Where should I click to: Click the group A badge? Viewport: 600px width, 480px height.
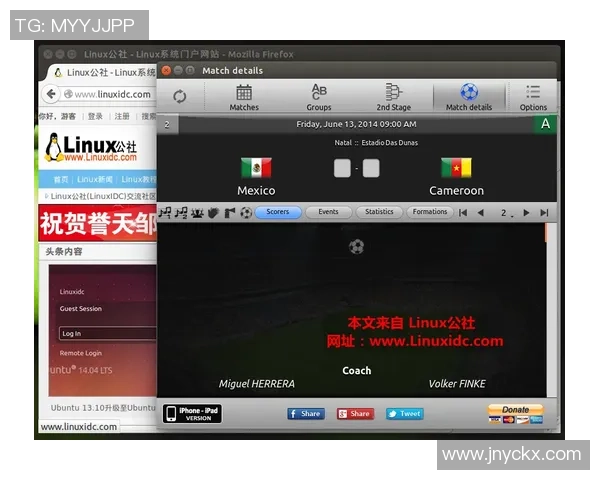(545, 124)
